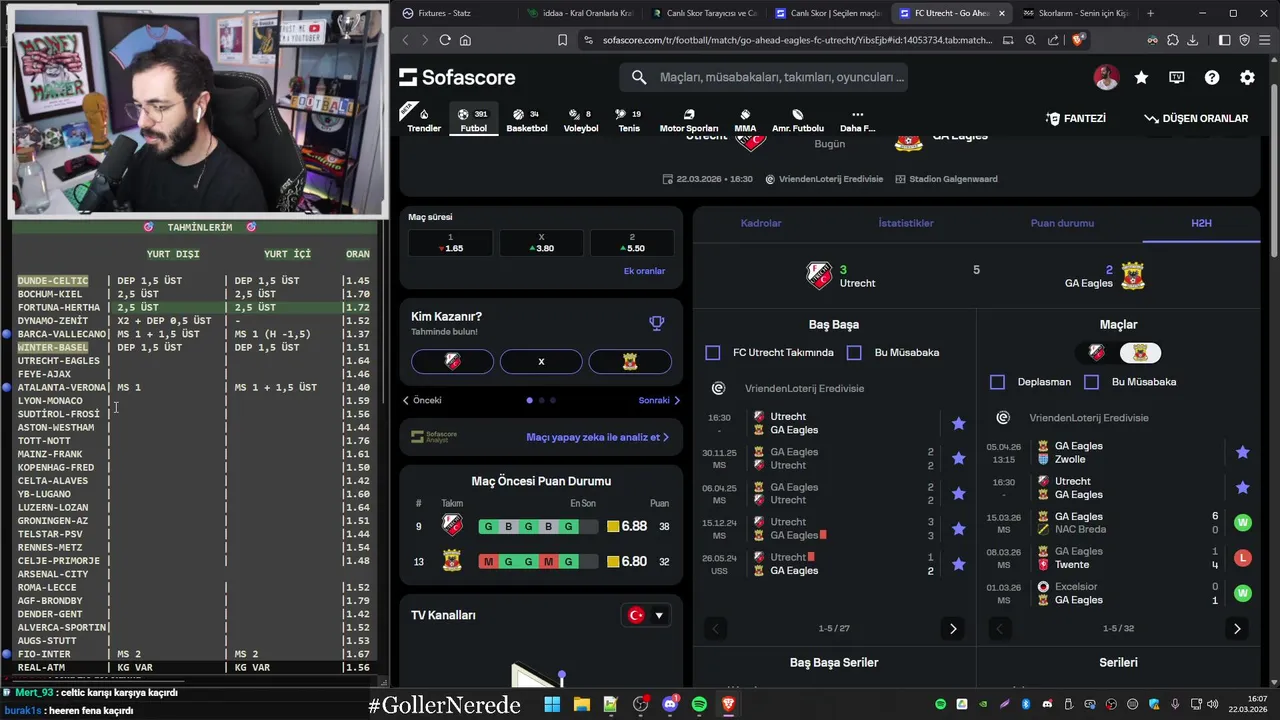The width and height of the screenshot is (1280, 720).
Task: Open Brave downloads icon
Action: pyautogui.click(x=1192, y=40)
